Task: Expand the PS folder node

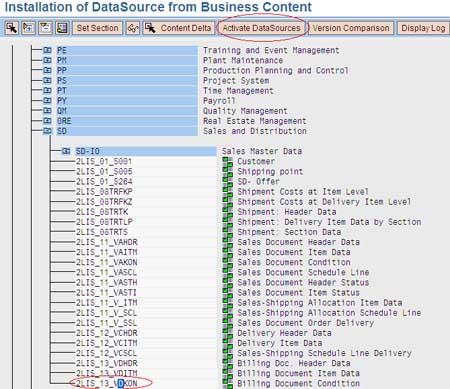Action: pyautogui.click(x=47, y=80)
